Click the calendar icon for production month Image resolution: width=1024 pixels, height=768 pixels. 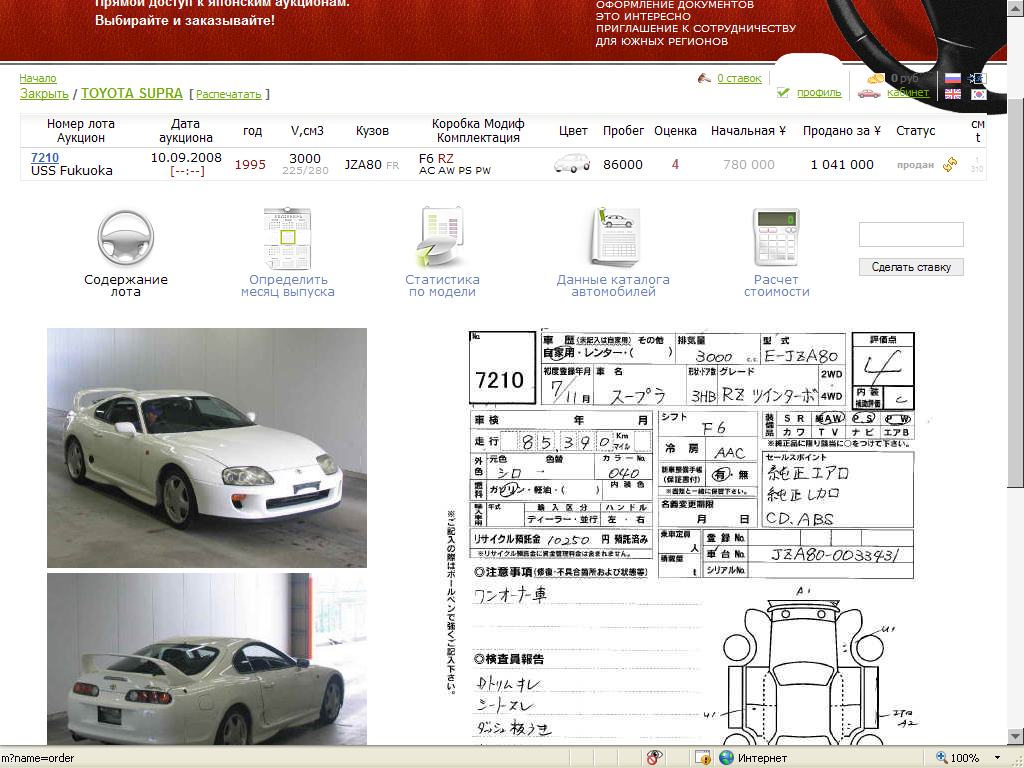coord(287,238)
